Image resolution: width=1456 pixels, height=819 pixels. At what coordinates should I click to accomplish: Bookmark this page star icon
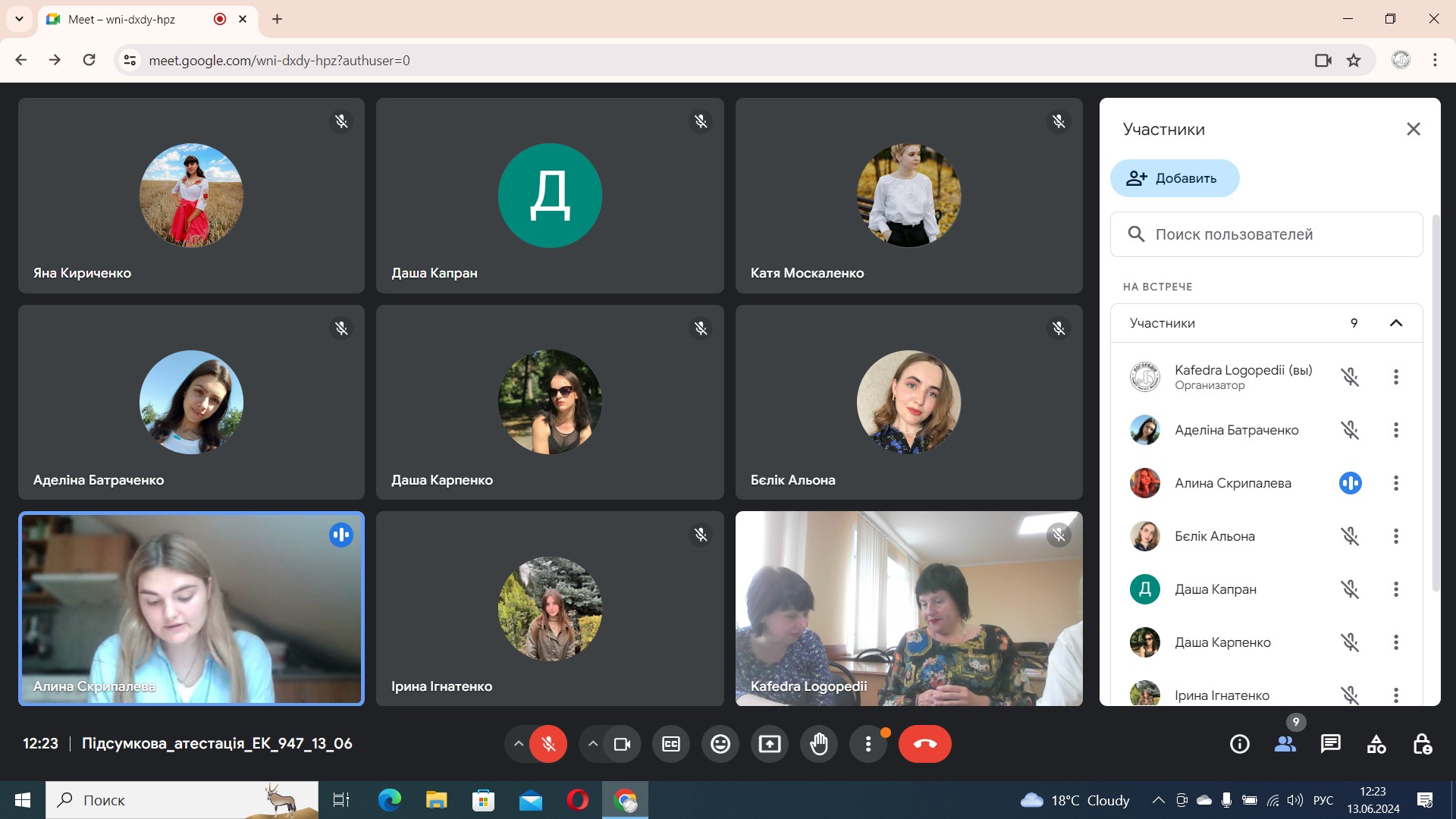(x=1354, y=60)
